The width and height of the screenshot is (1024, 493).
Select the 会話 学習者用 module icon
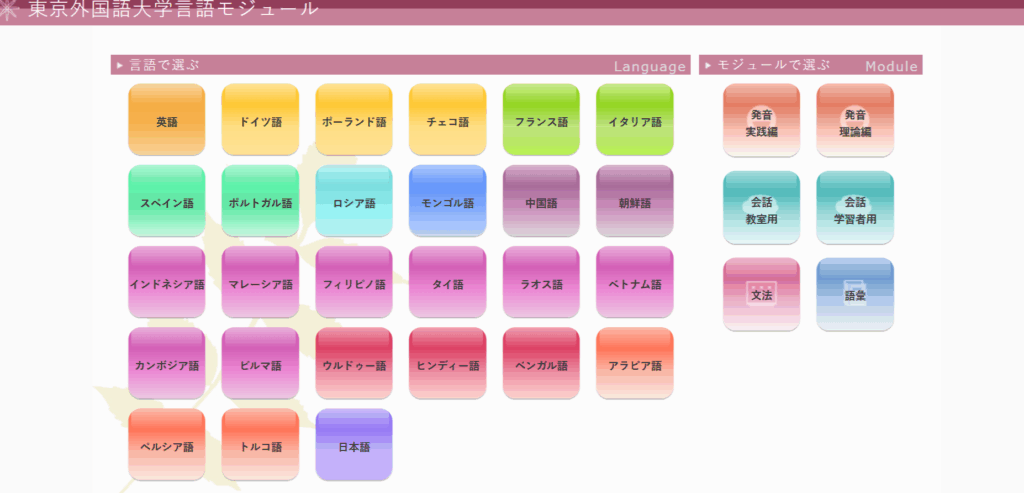[x=855, y=208]
